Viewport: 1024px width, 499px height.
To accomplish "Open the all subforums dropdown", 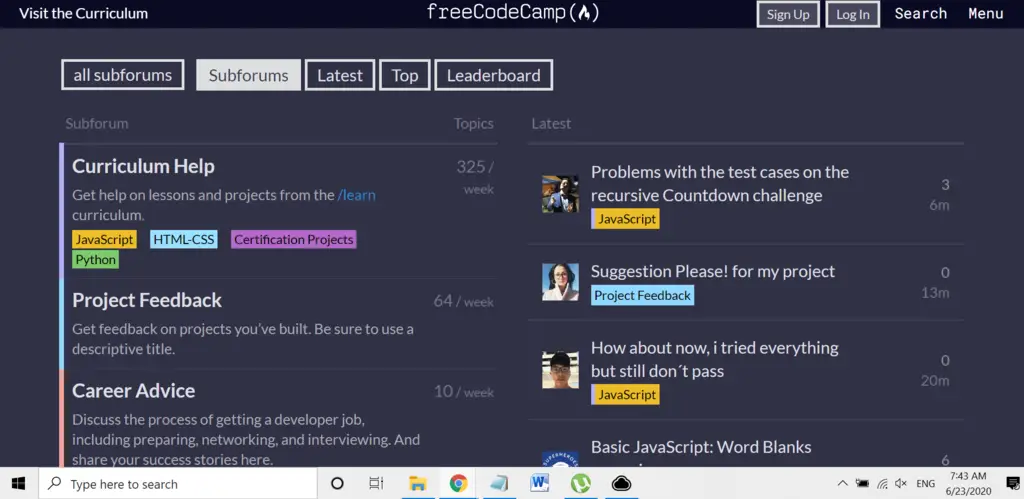I will (123, 75).
